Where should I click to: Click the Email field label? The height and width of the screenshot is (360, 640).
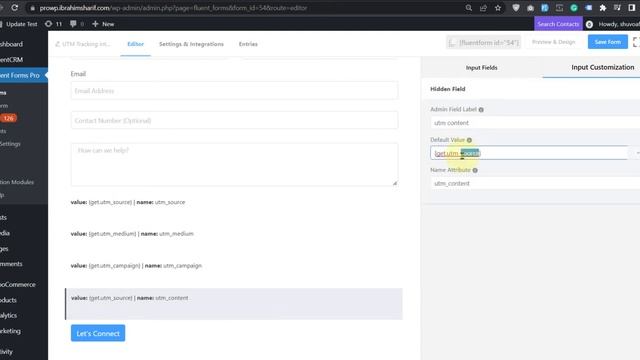click(x=78, y=74)
